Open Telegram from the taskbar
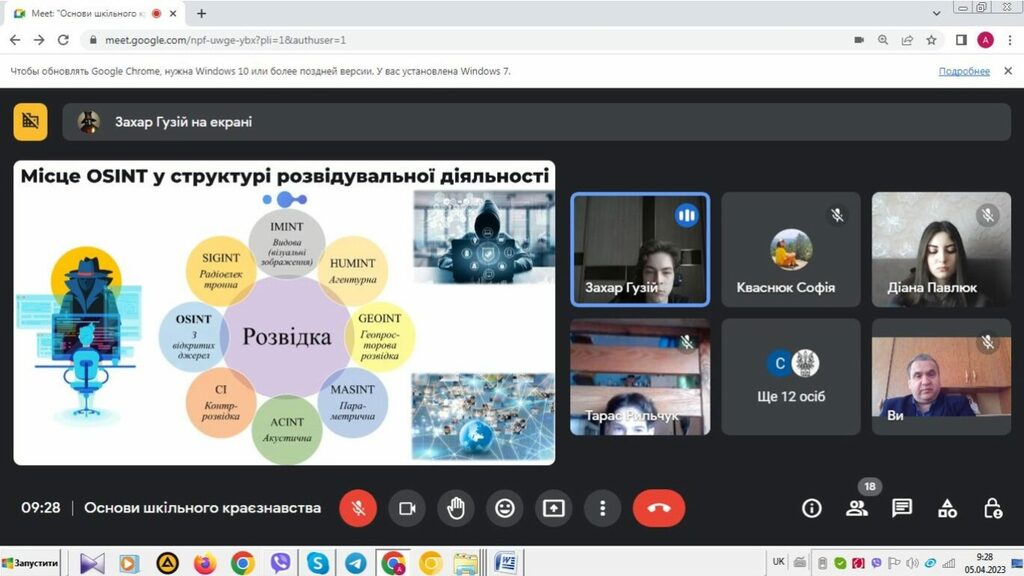 click(x=355, y=563)
